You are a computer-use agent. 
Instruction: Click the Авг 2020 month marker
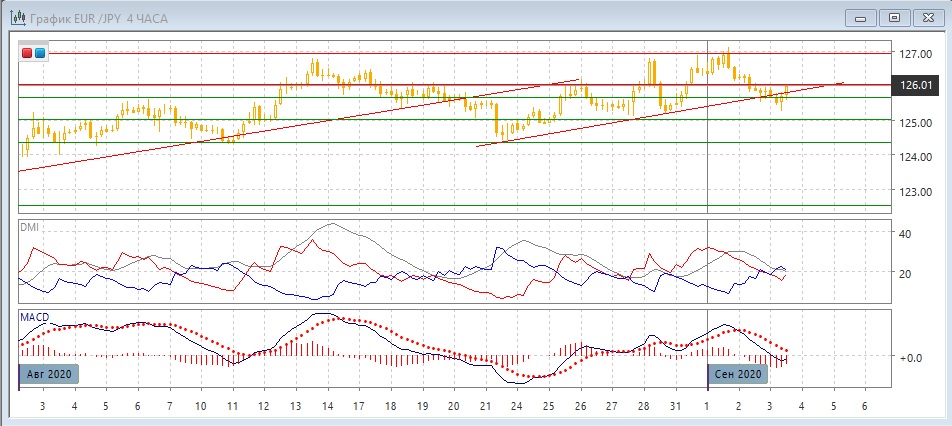coord(47,374)
